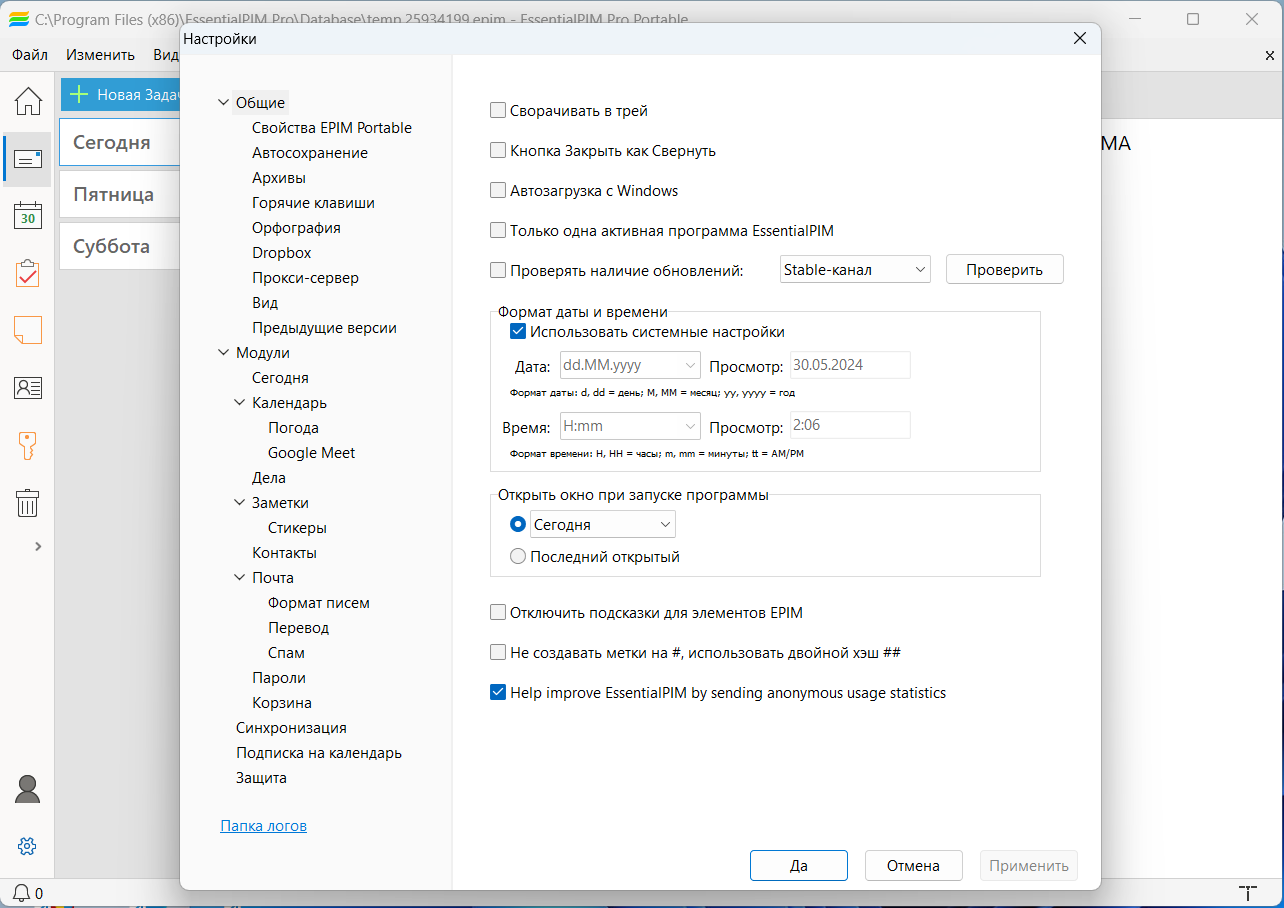Collapse the Модули tree node
Image resolution: width=1284 pixels, height=908 pixels.
pos(223,352)
